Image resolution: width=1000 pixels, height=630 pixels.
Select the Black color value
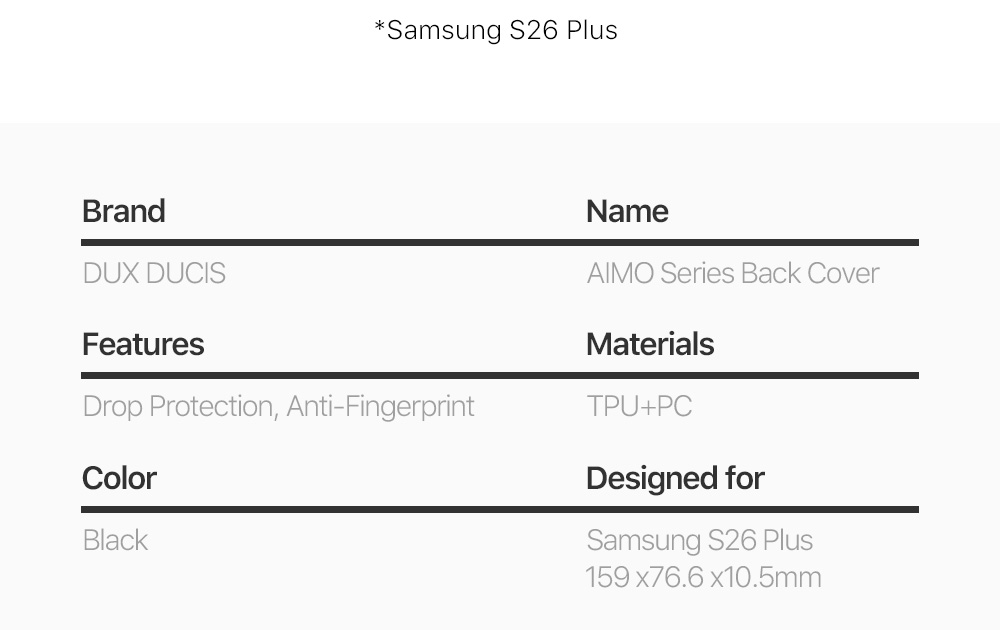115,540
